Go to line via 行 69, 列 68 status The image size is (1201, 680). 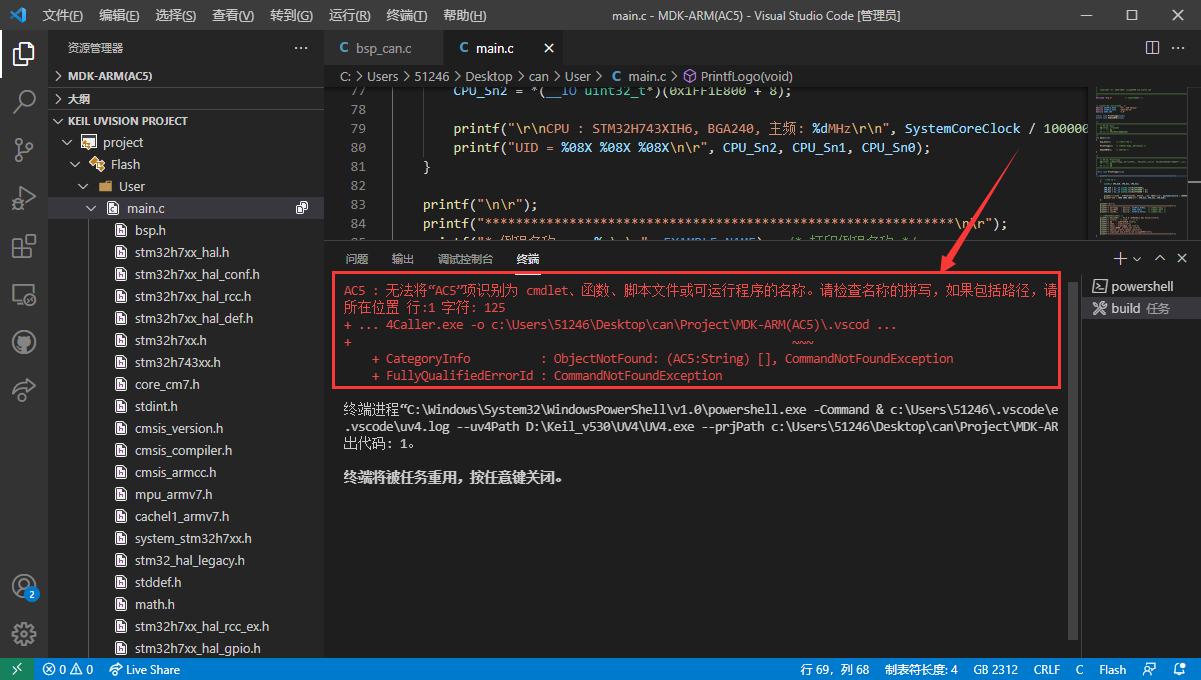coord(835,669)
